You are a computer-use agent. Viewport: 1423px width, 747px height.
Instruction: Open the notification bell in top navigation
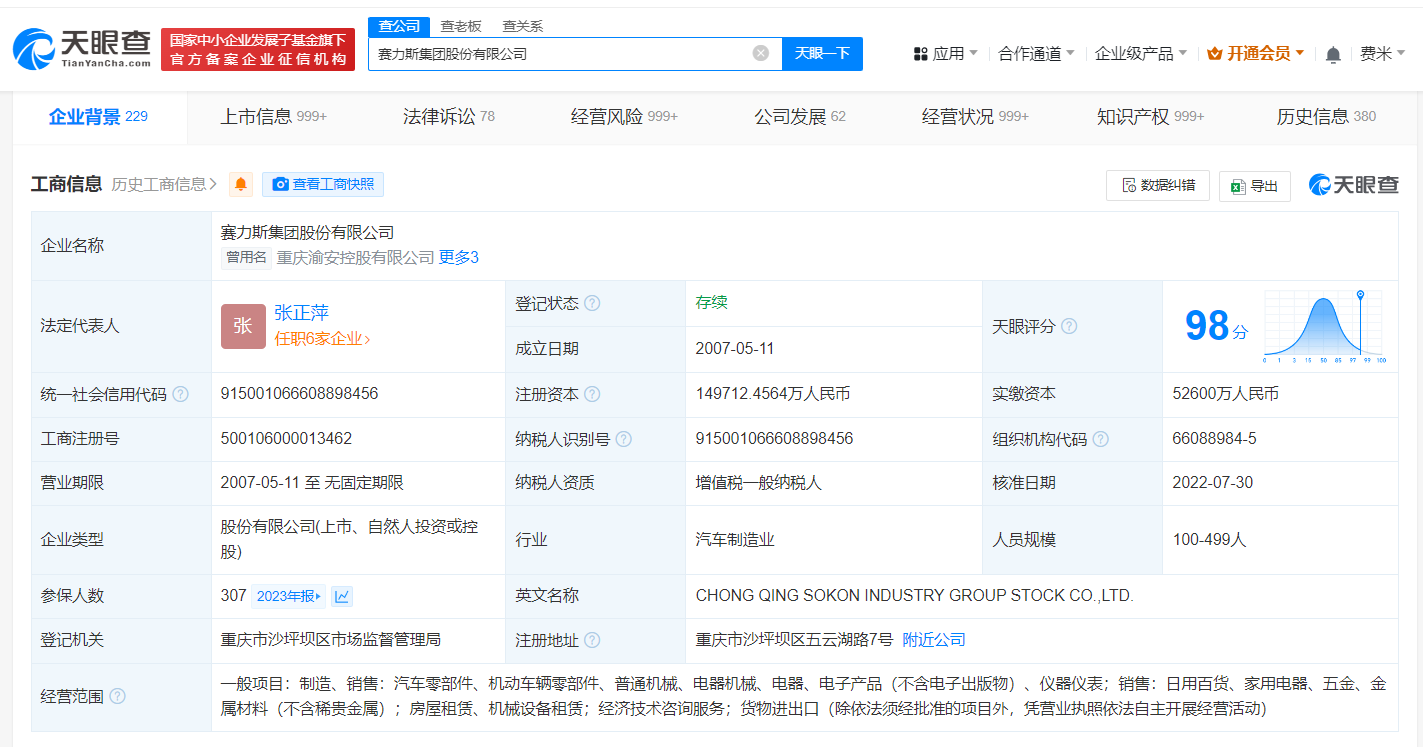click(x=1333, y=55)
